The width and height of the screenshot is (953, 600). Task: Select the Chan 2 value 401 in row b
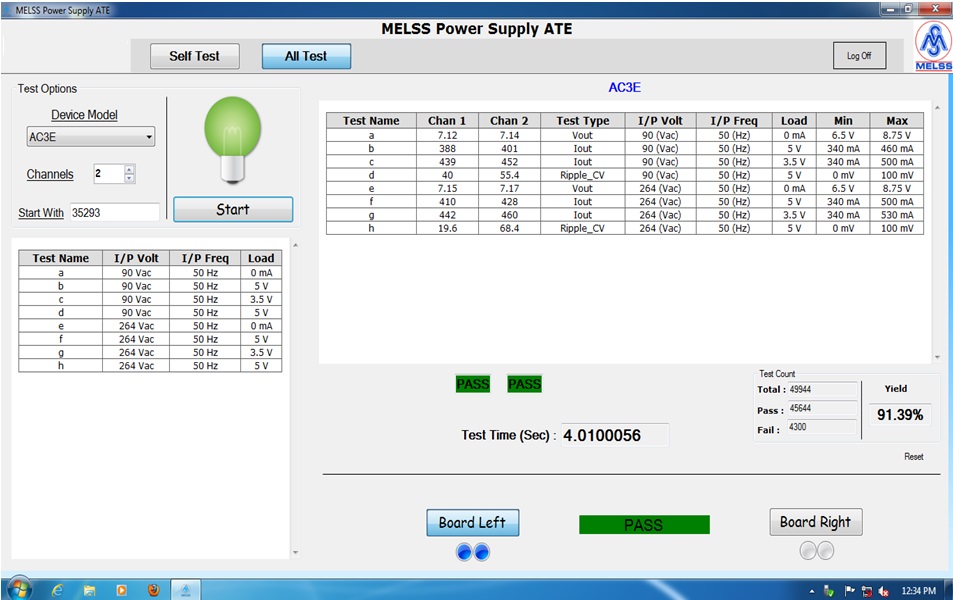[x=509, y=148]
